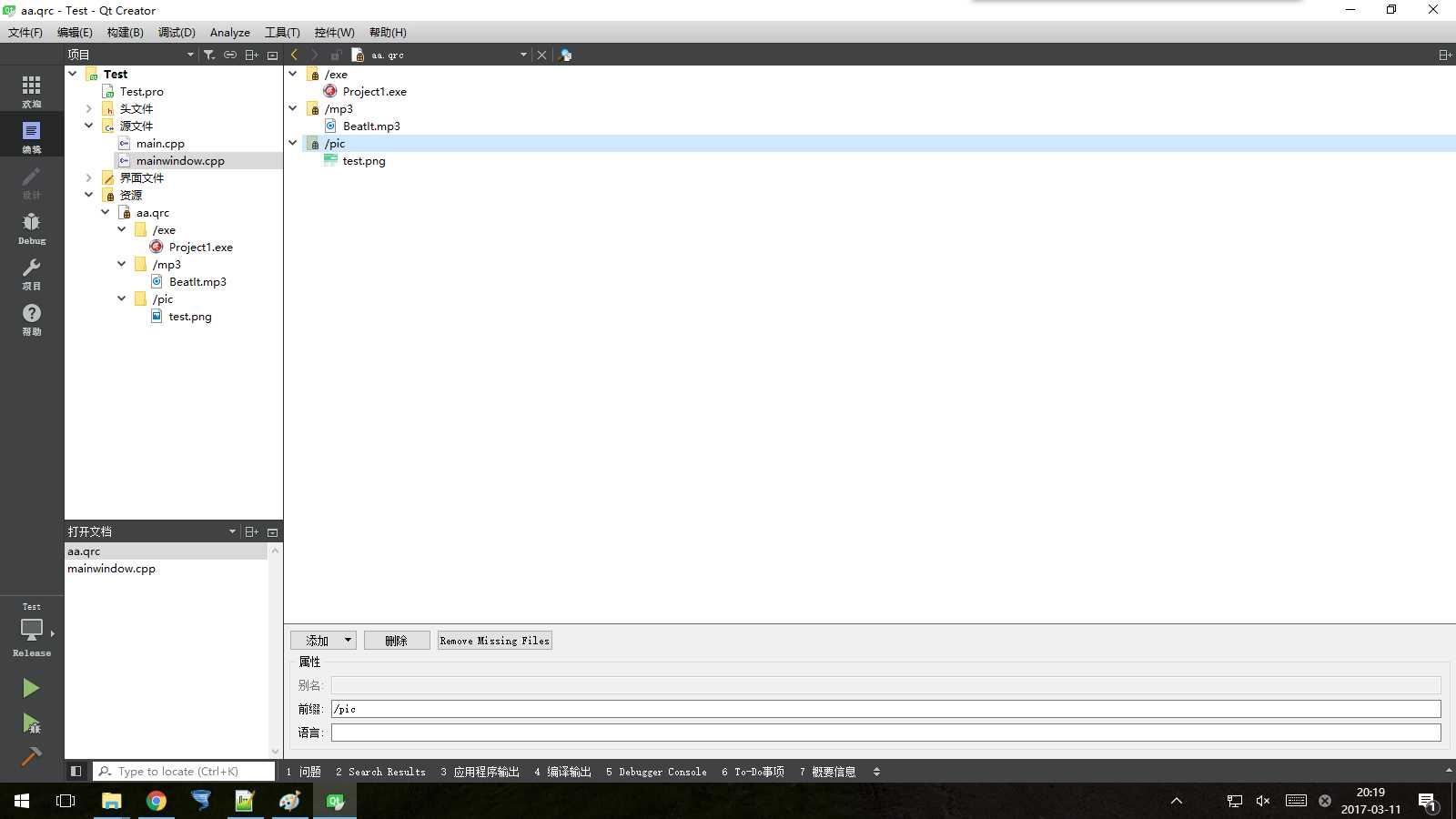
Task: Open the Welcome (欢迎) mode
Action: tap(32, 91)
